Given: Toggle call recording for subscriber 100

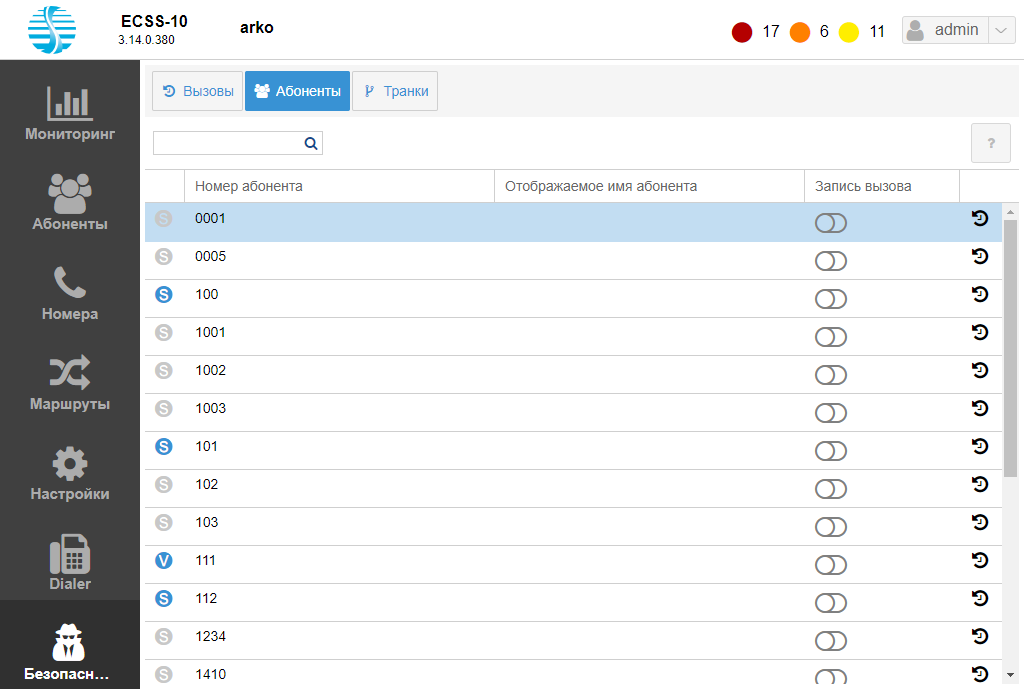Looking at the screenshot, I should pyautogui.click(x=831, y=299).
